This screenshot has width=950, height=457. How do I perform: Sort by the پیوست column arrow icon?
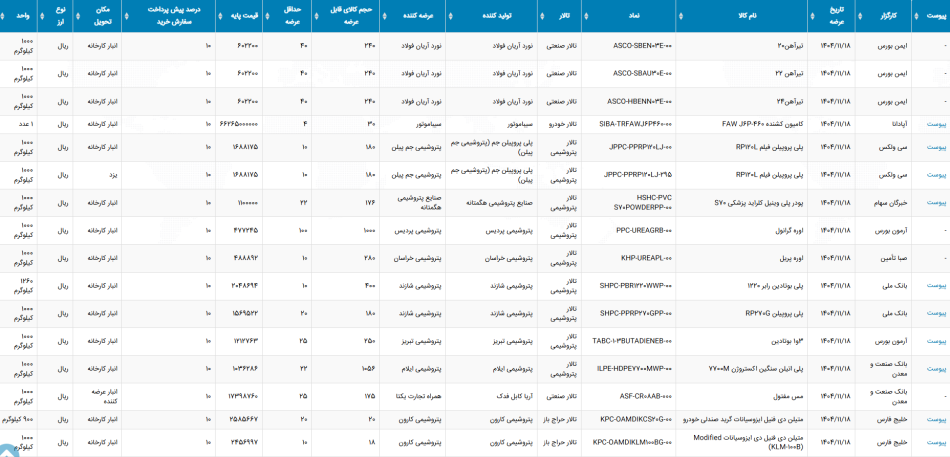[916, 16]
